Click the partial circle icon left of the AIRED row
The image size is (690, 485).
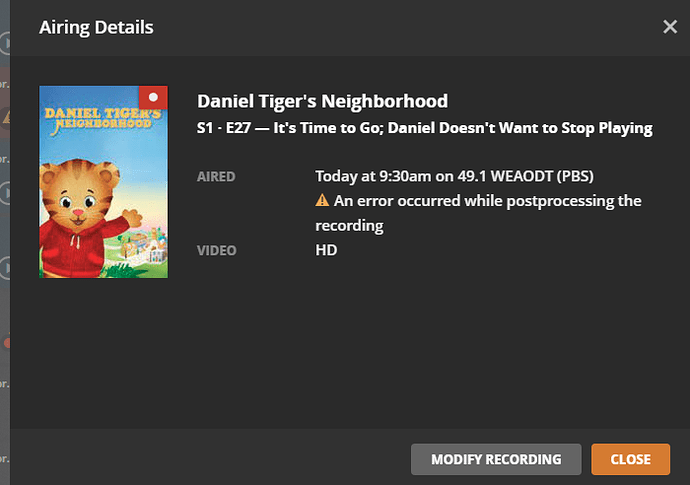[6, 192]
